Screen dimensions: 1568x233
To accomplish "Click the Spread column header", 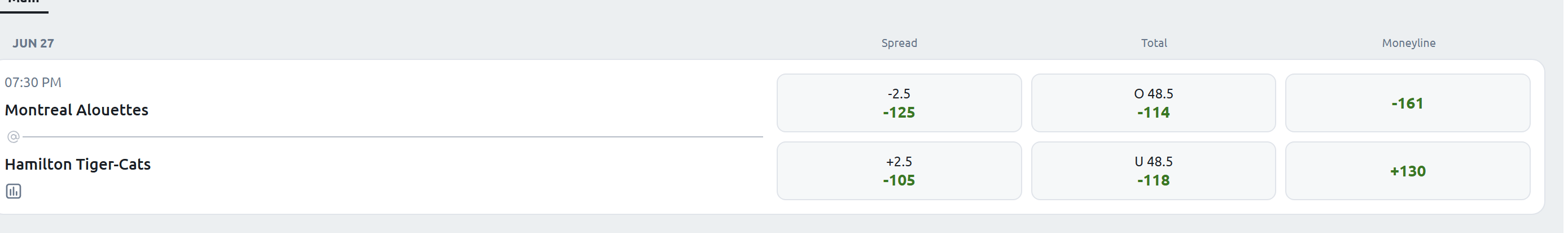I will click(899, 44).
